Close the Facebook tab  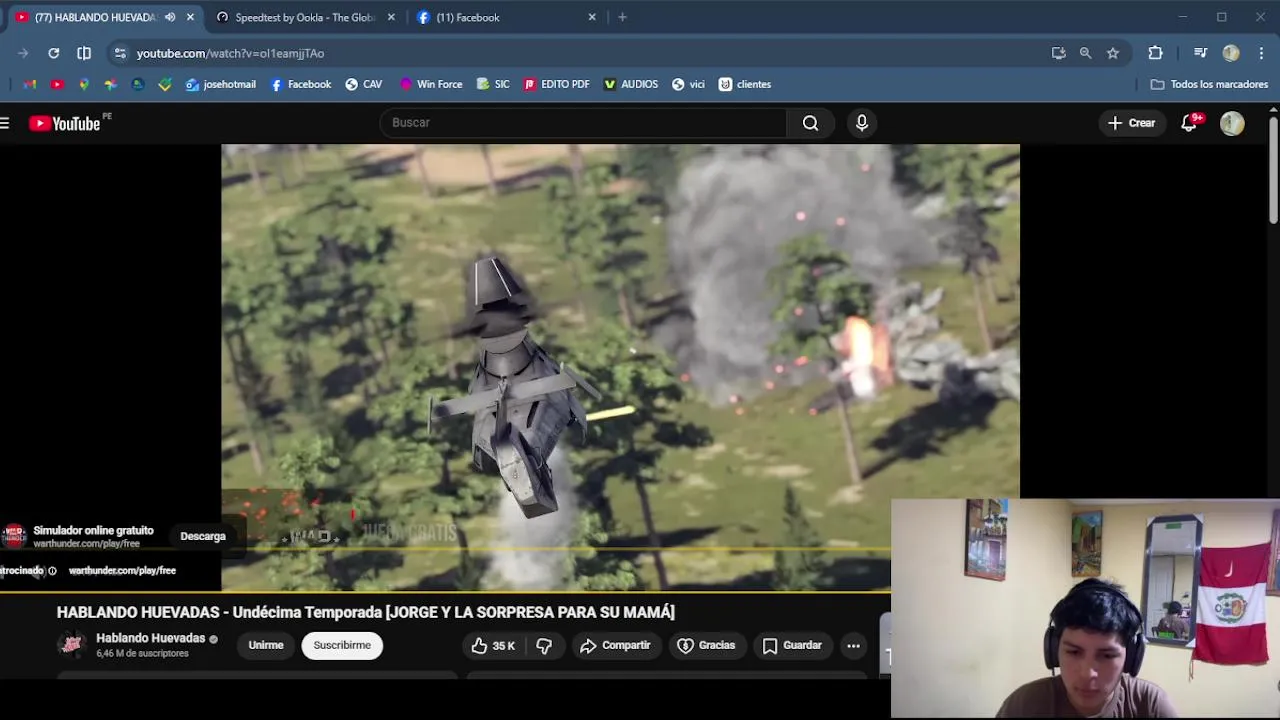592,17
